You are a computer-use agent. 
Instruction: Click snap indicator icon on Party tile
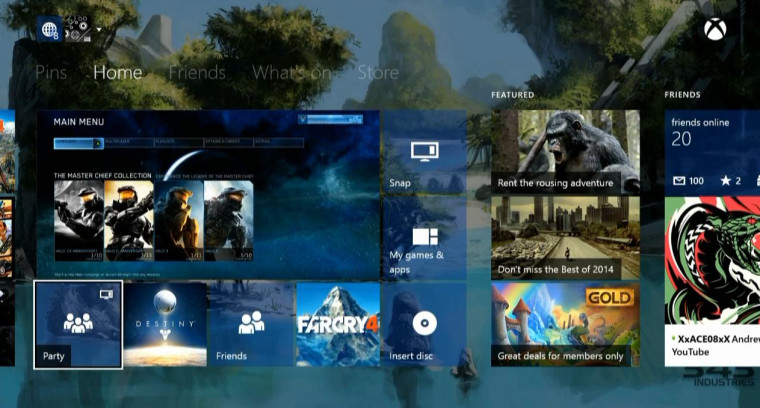tap(106, 294)
